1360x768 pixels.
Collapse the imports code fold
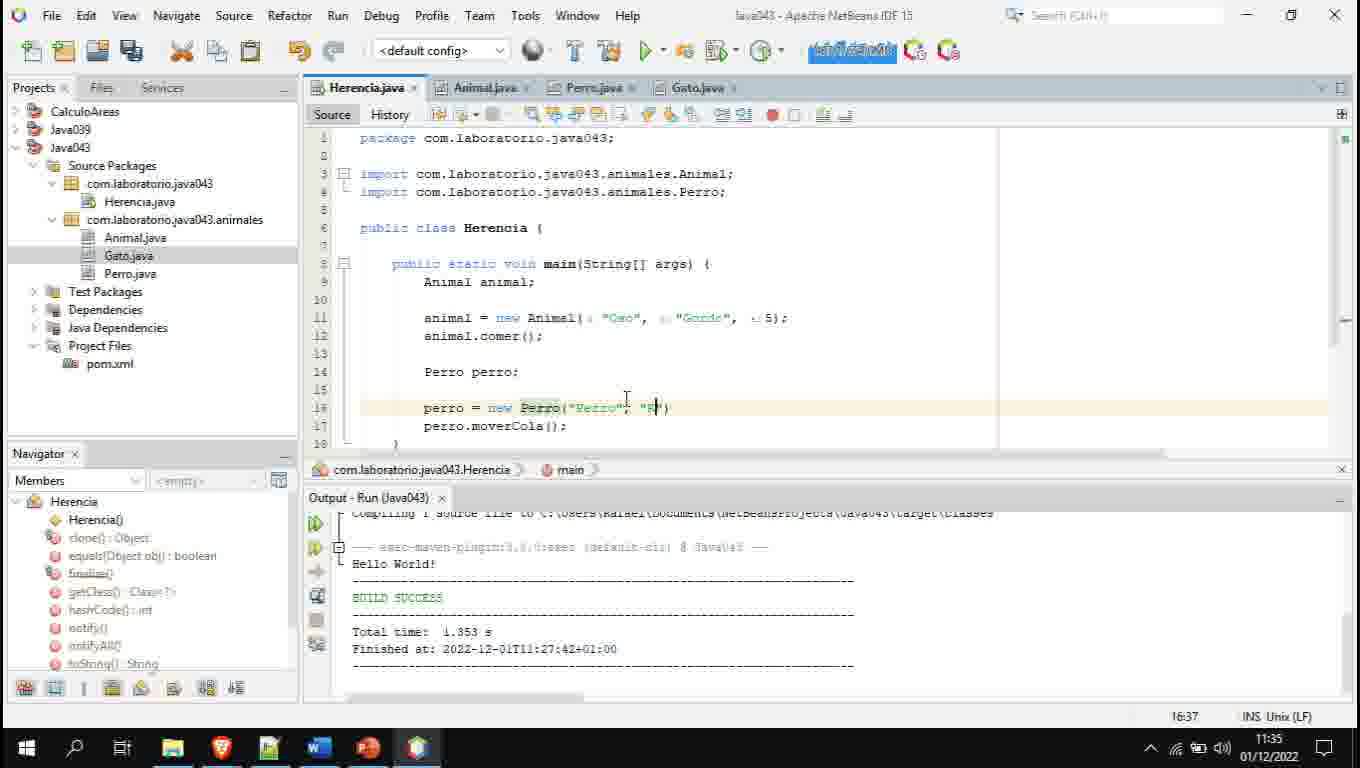click(x=344, y=174)
